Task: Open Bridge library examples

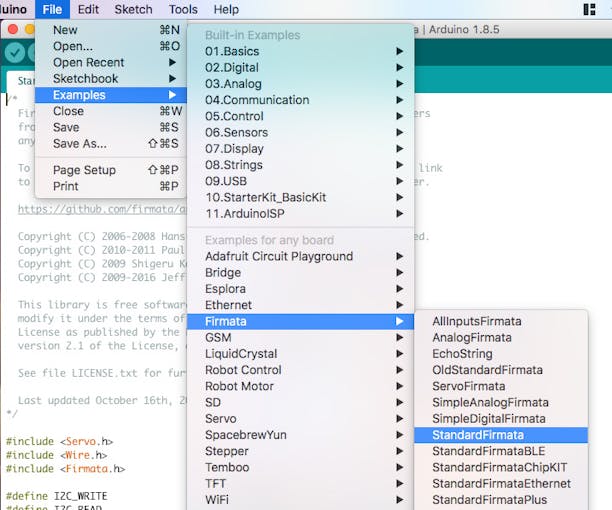Action: (301, 272)
